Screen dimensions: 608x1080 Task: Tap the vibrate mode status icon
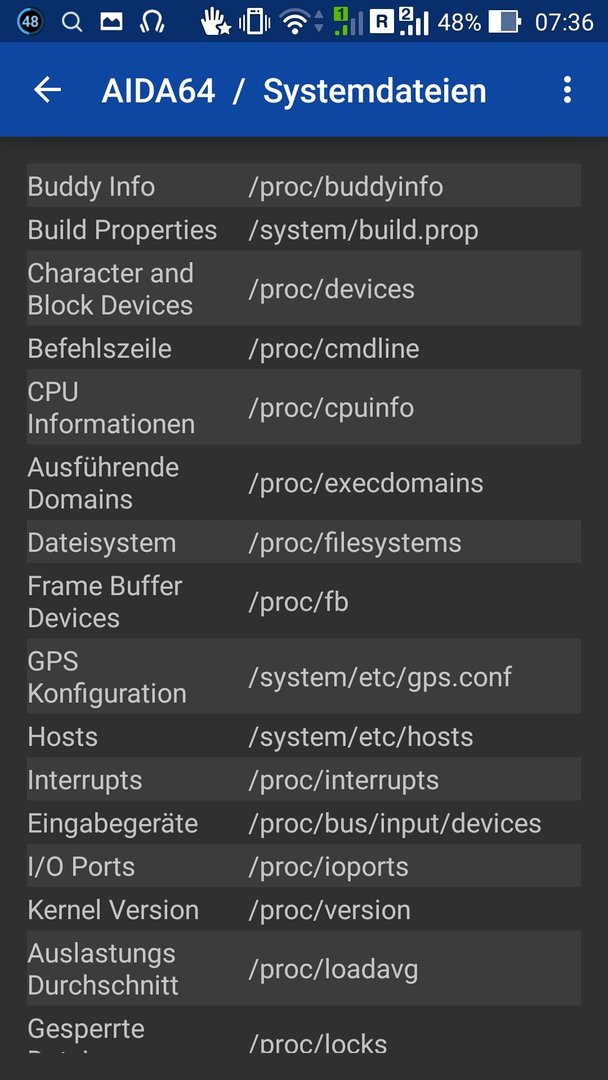point(254,22)
